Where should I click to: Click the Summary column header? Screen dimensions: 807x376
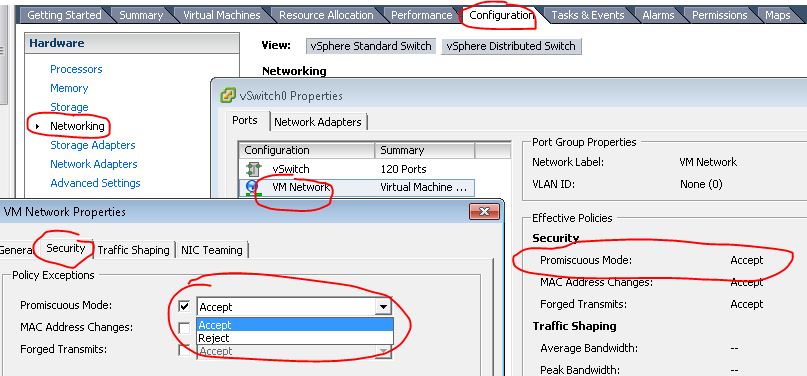(425, 150)
